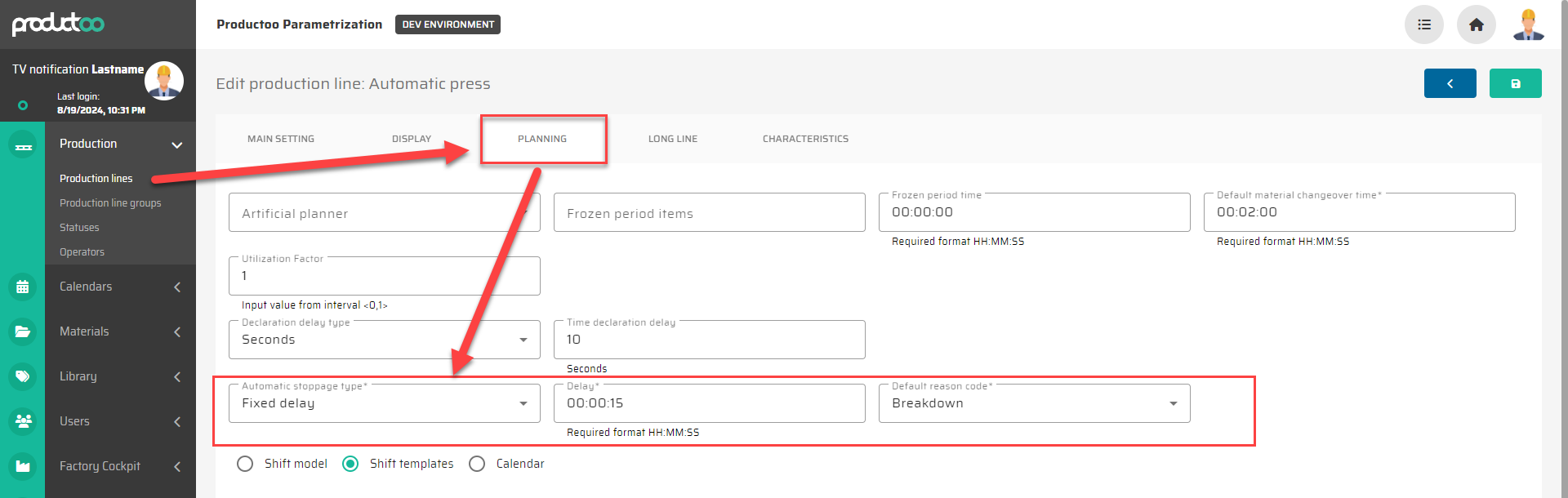Expand the Declaration delay type dropdown
Viewport: 1568px width, 498px height.
(x=384, y=340)
